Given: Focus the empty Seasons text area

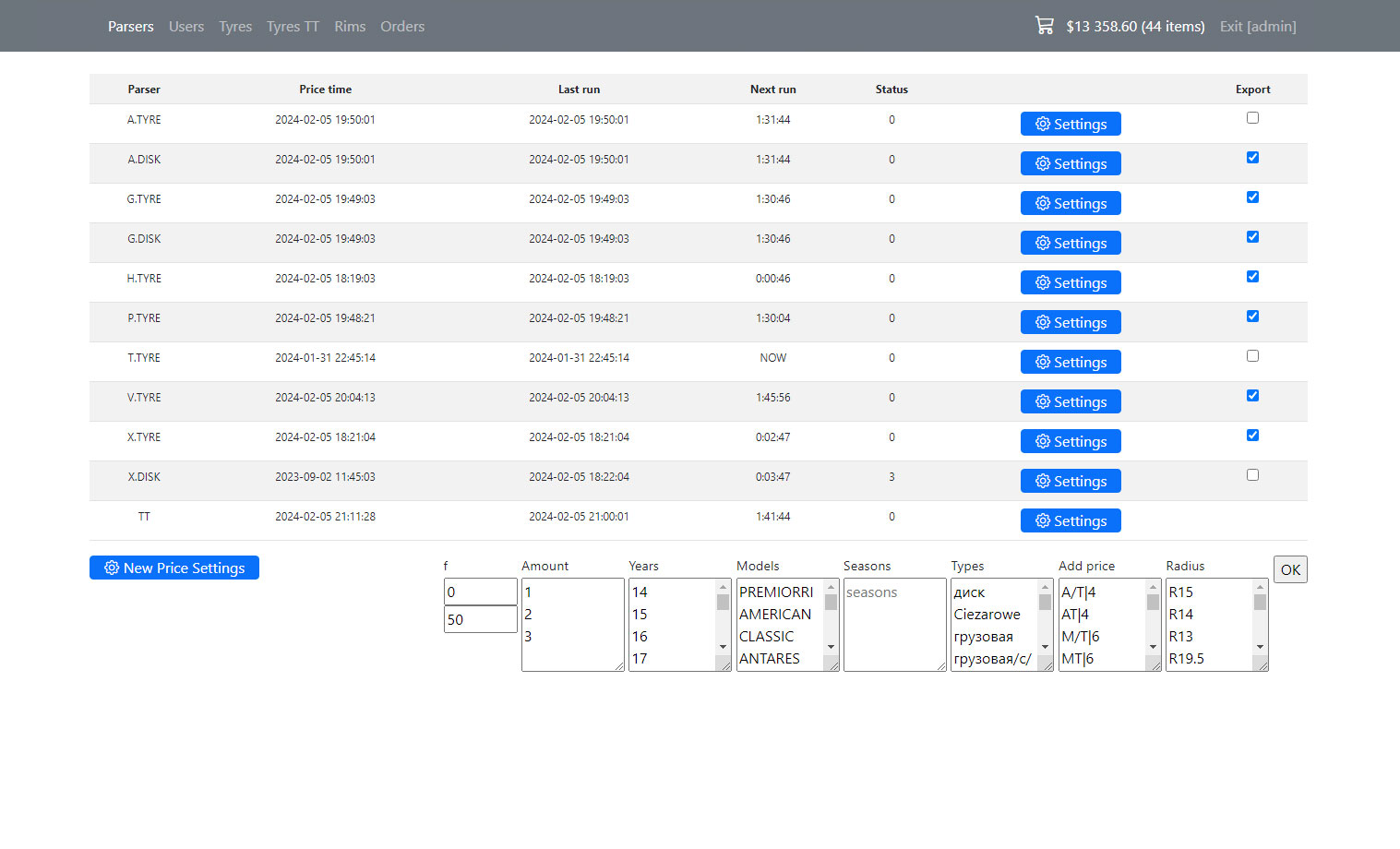Looking at the screenshot, I should click(895, 625).
